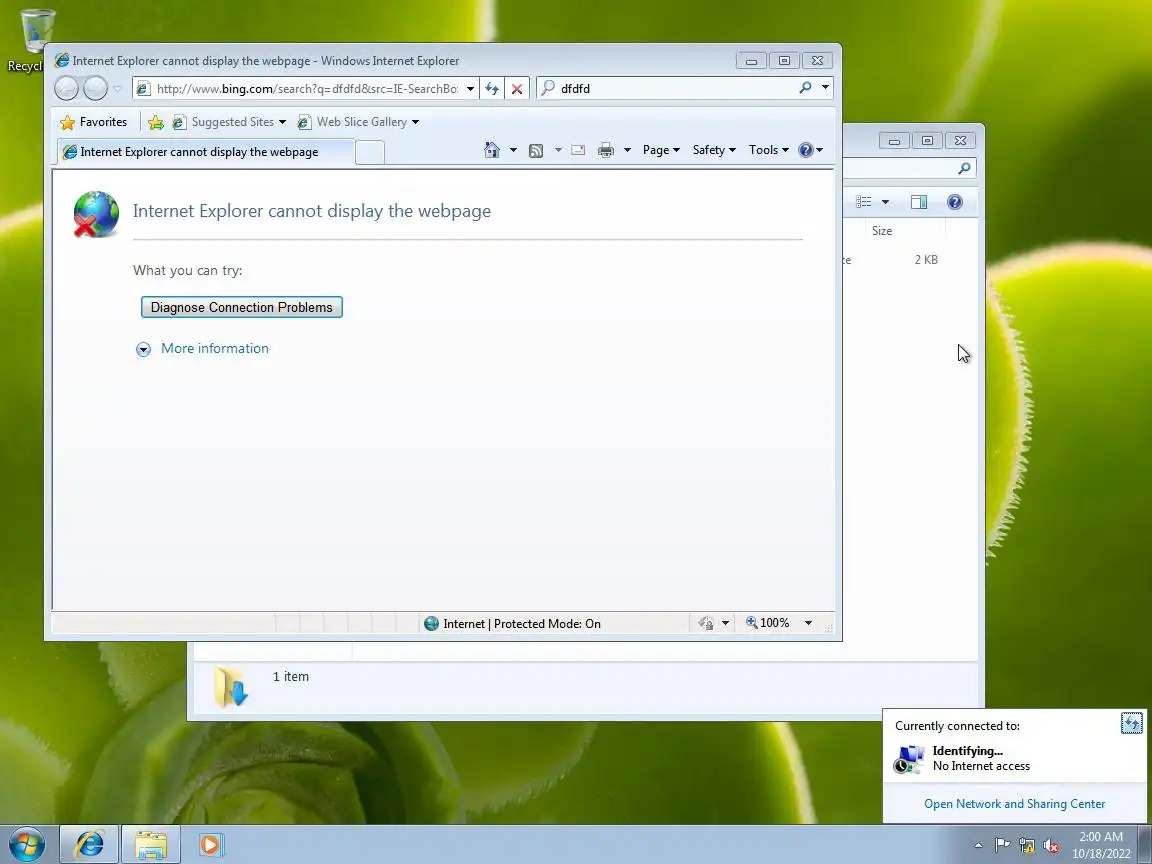
Task: Click the Print icon
Action: coord(605,151)
